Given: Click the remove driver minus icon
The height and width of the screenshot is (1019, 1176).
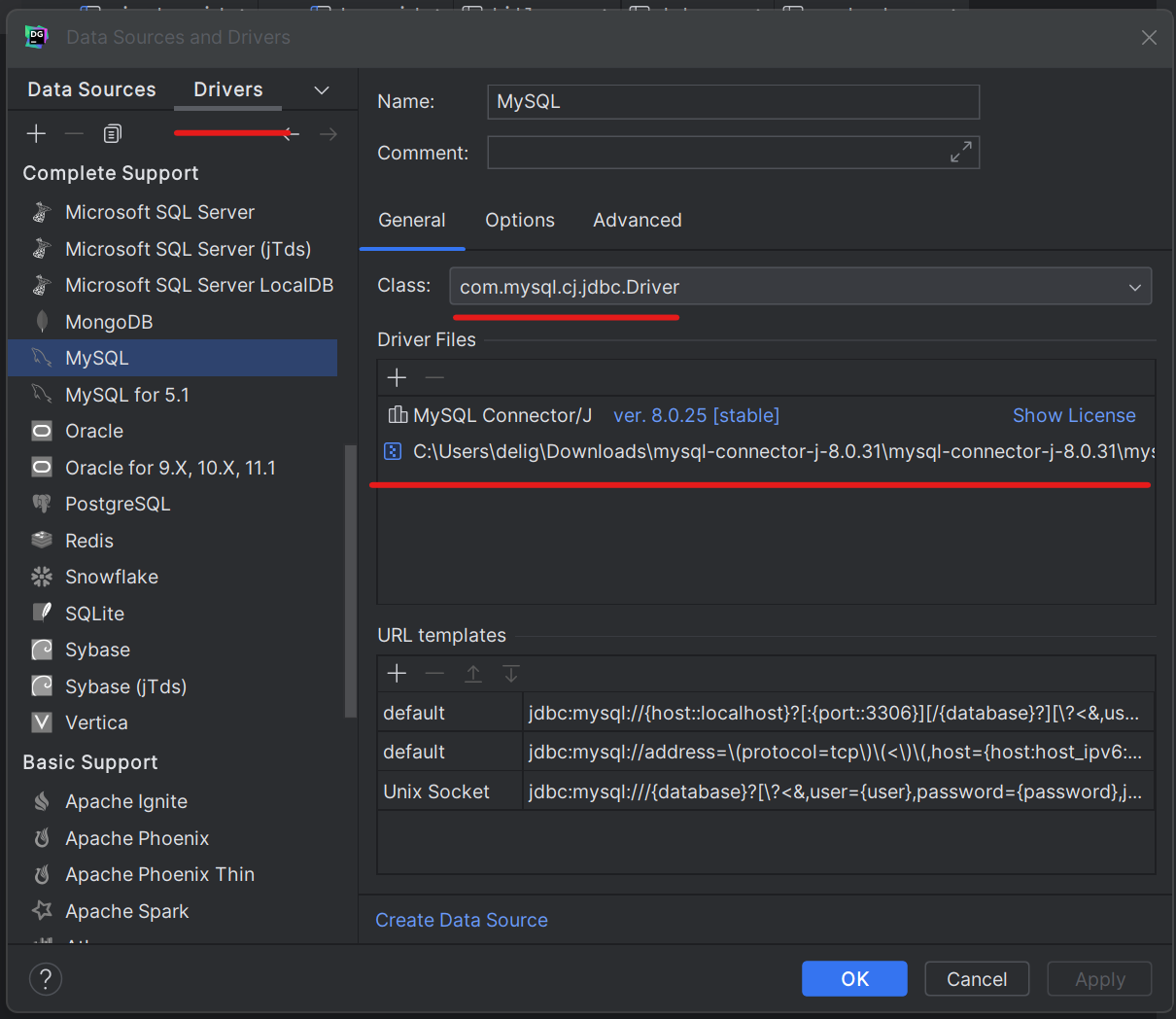Looking at the screenshot, I should click(x=74, y=133).
